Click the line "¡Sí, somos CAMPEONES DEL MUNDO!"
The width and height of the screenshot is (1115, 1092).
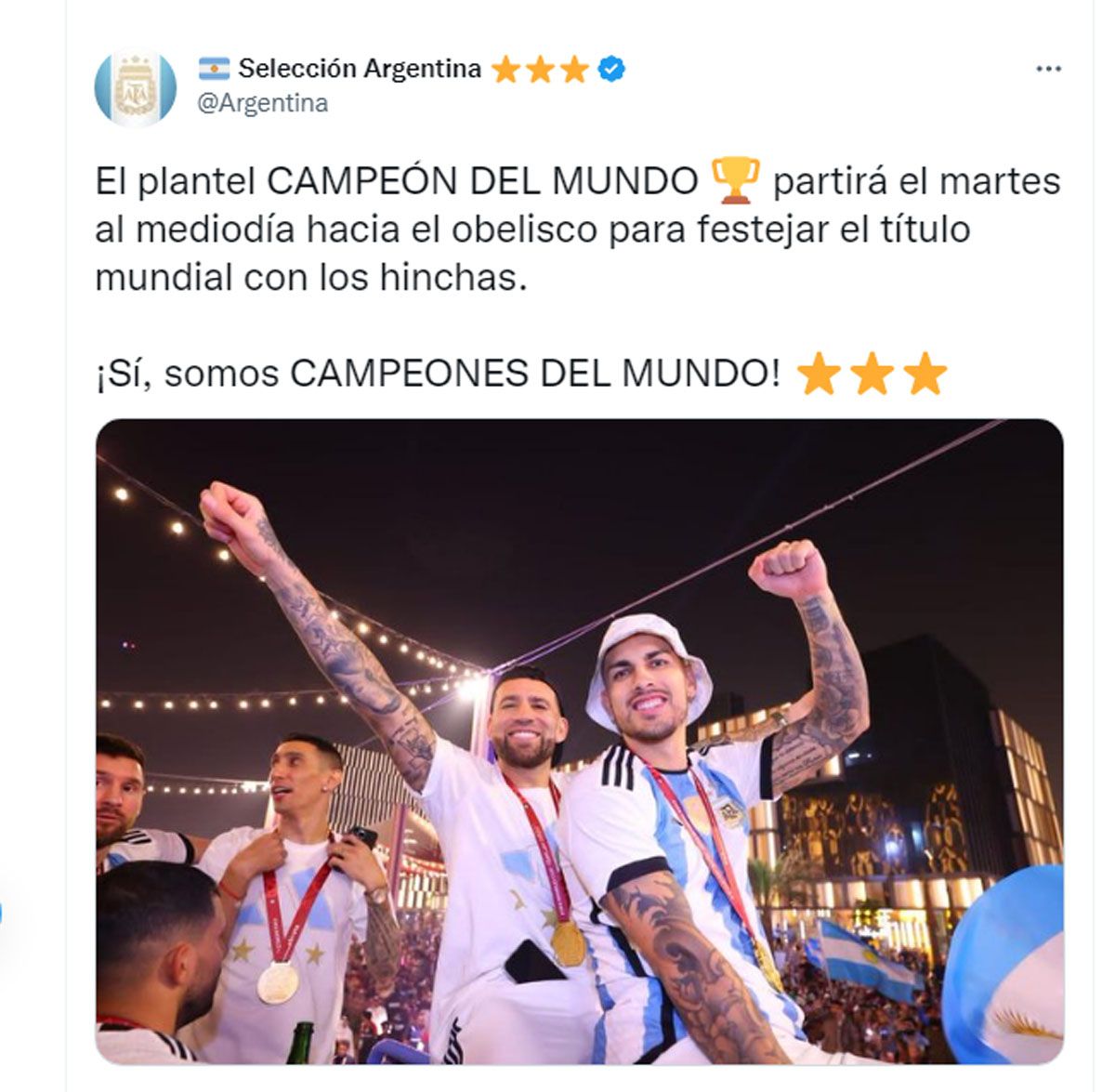tap(438, 374)
